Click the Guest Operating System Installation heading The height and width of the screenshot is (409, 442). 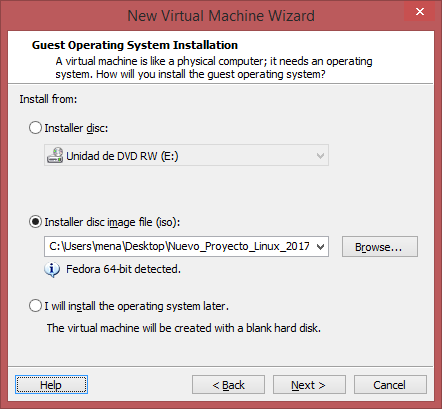pos(135,45)
